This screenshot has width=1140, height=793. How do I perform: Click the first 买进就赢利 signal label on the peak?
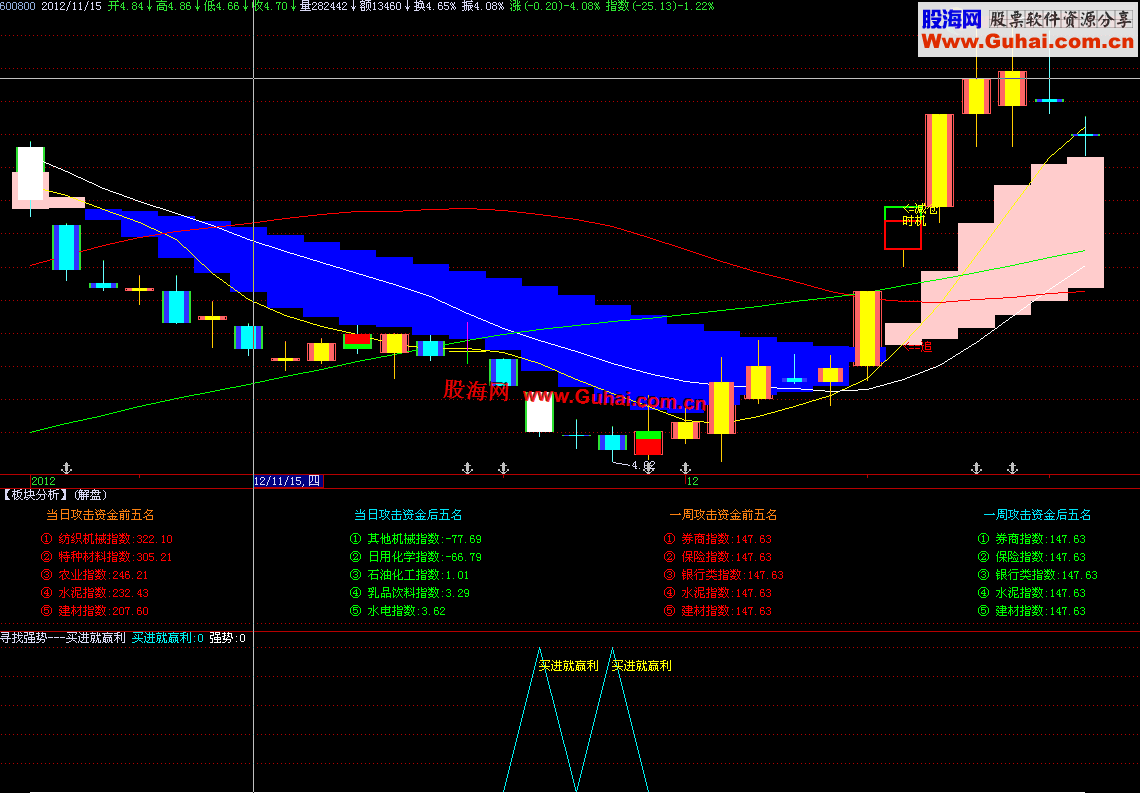click(x=569, y=666)
